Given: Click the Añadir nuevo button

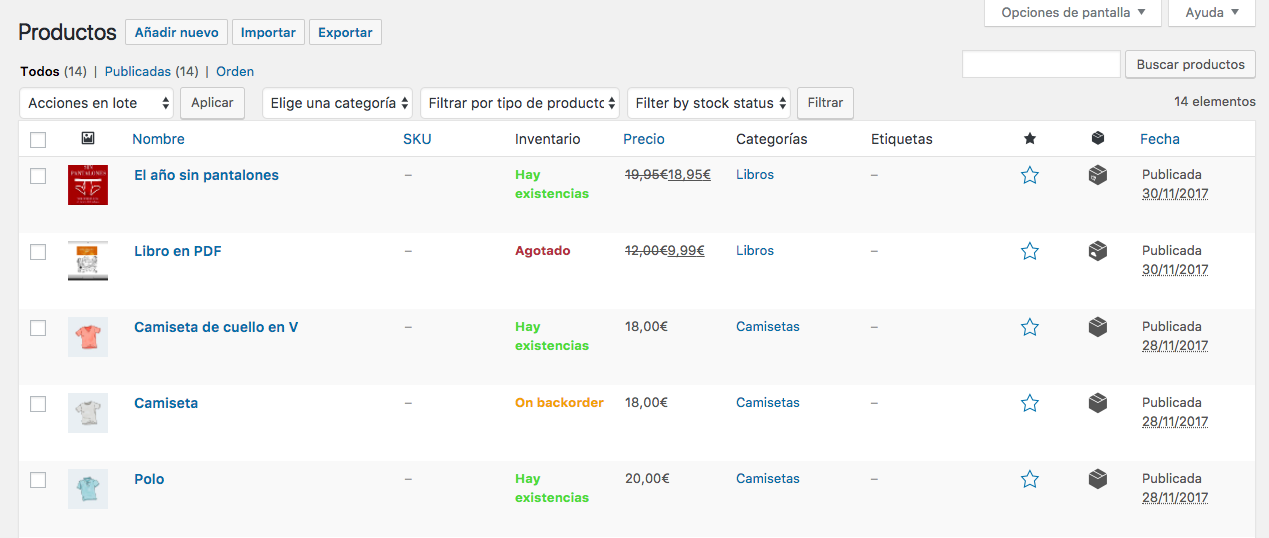Looking at the screenshot, I should 177,32.
